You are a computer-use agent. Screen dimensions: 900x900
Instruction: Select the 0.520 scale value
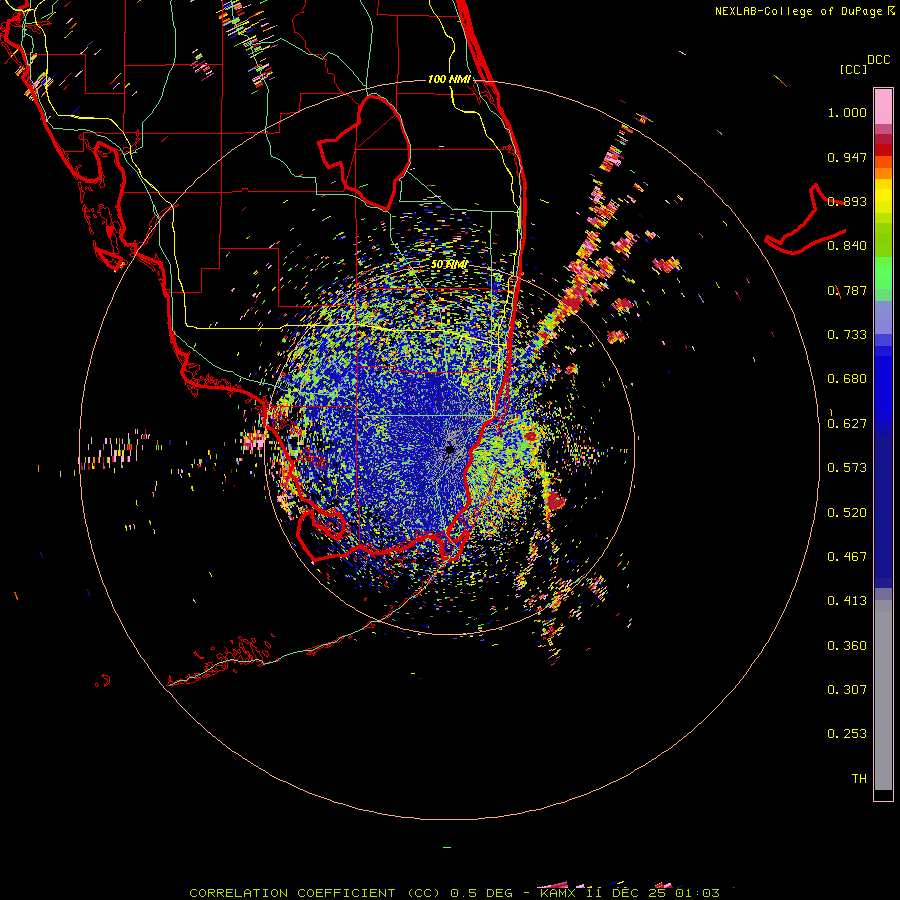[x=847, y=513]
